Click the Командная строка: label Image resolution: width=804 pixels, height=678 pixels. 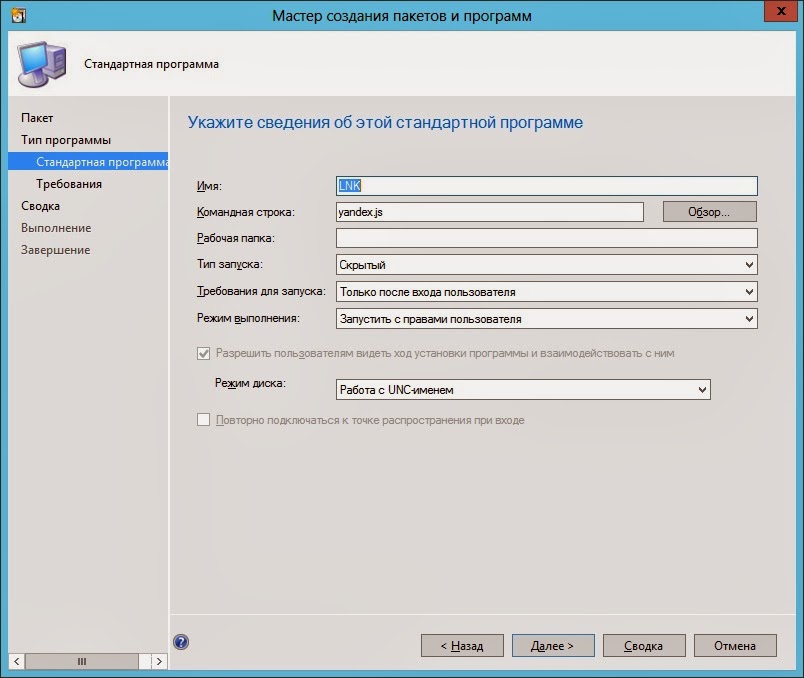click(x=246, y=212)
